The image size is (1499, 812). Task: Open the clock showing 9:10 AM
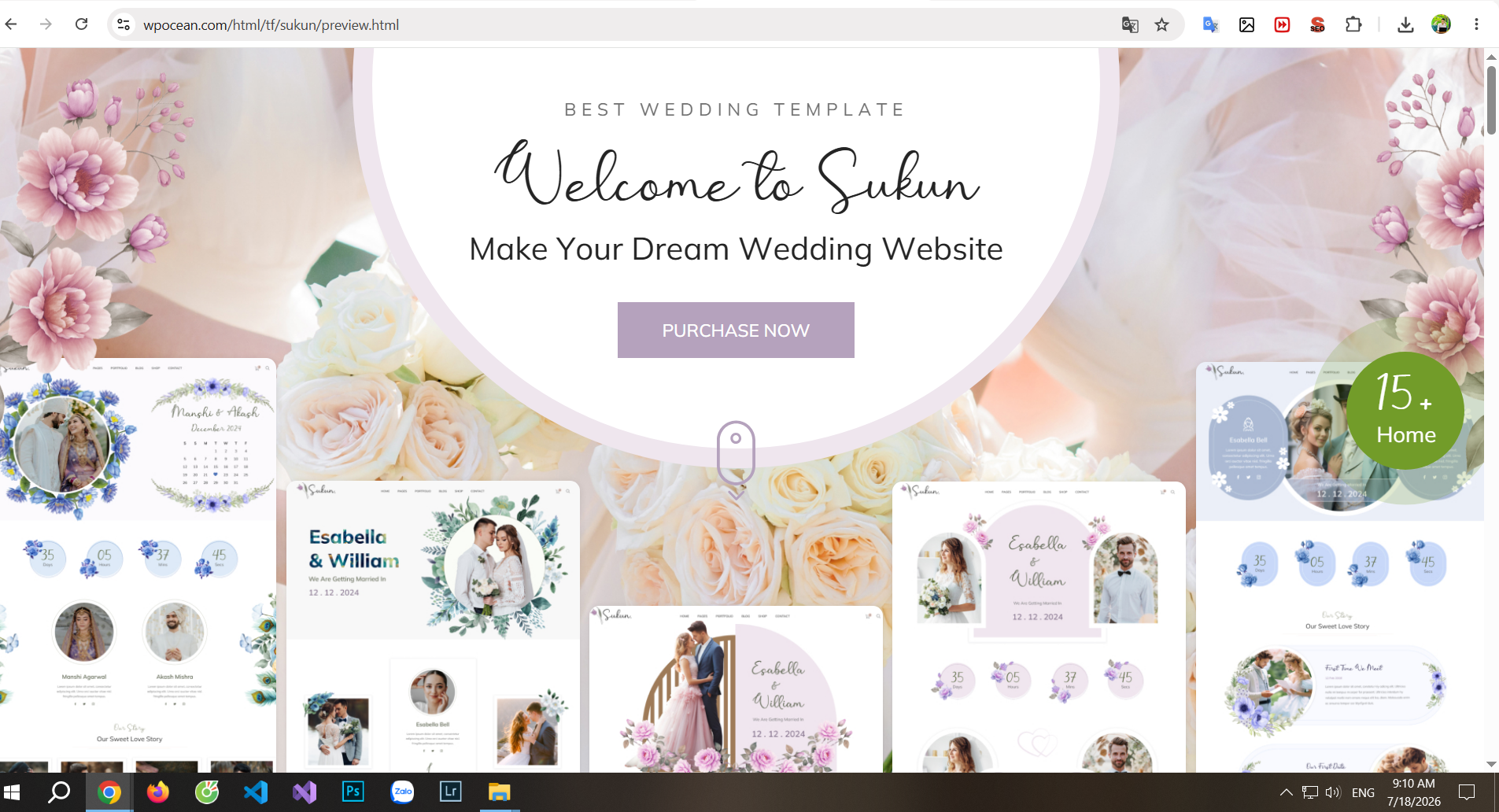pyautogui.click(x=1413, y=792)
